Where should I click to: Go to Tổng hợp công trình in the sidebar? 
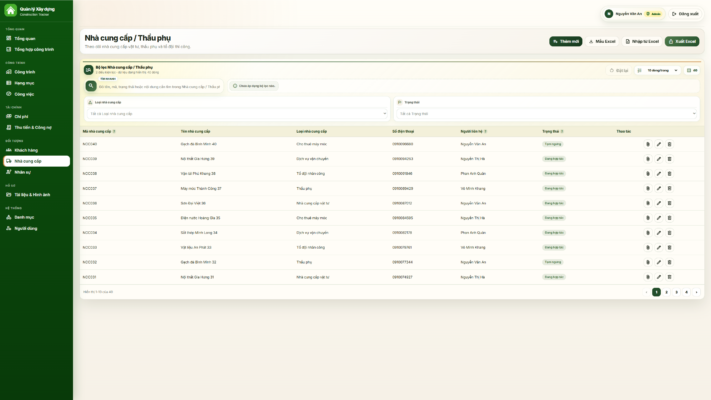[x=36, y=49]
